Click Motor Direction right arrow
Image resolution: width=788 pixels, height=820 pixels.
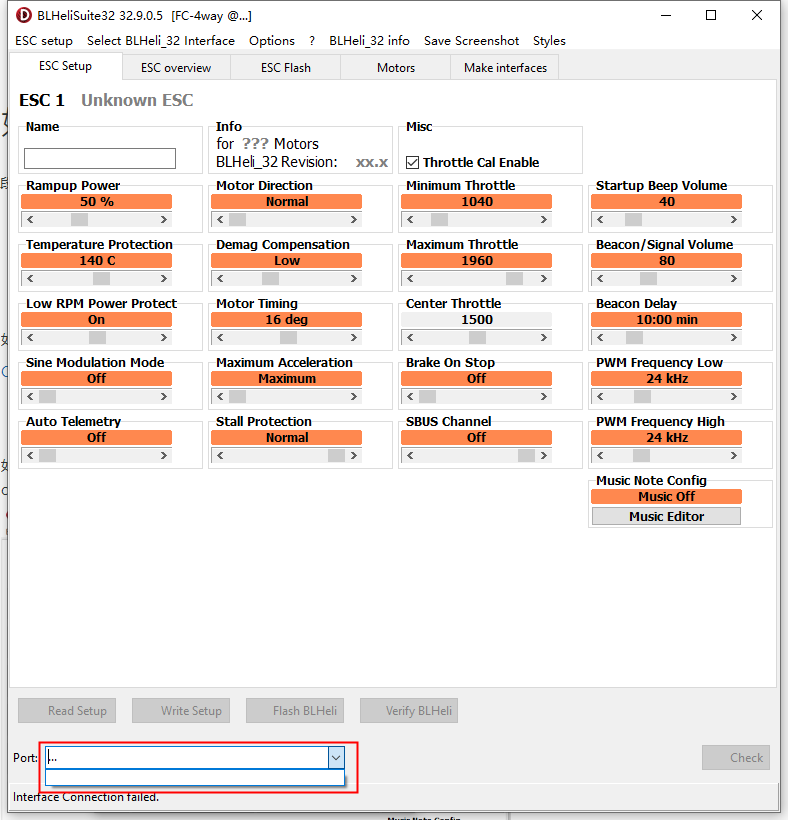[x=354, y=220]
